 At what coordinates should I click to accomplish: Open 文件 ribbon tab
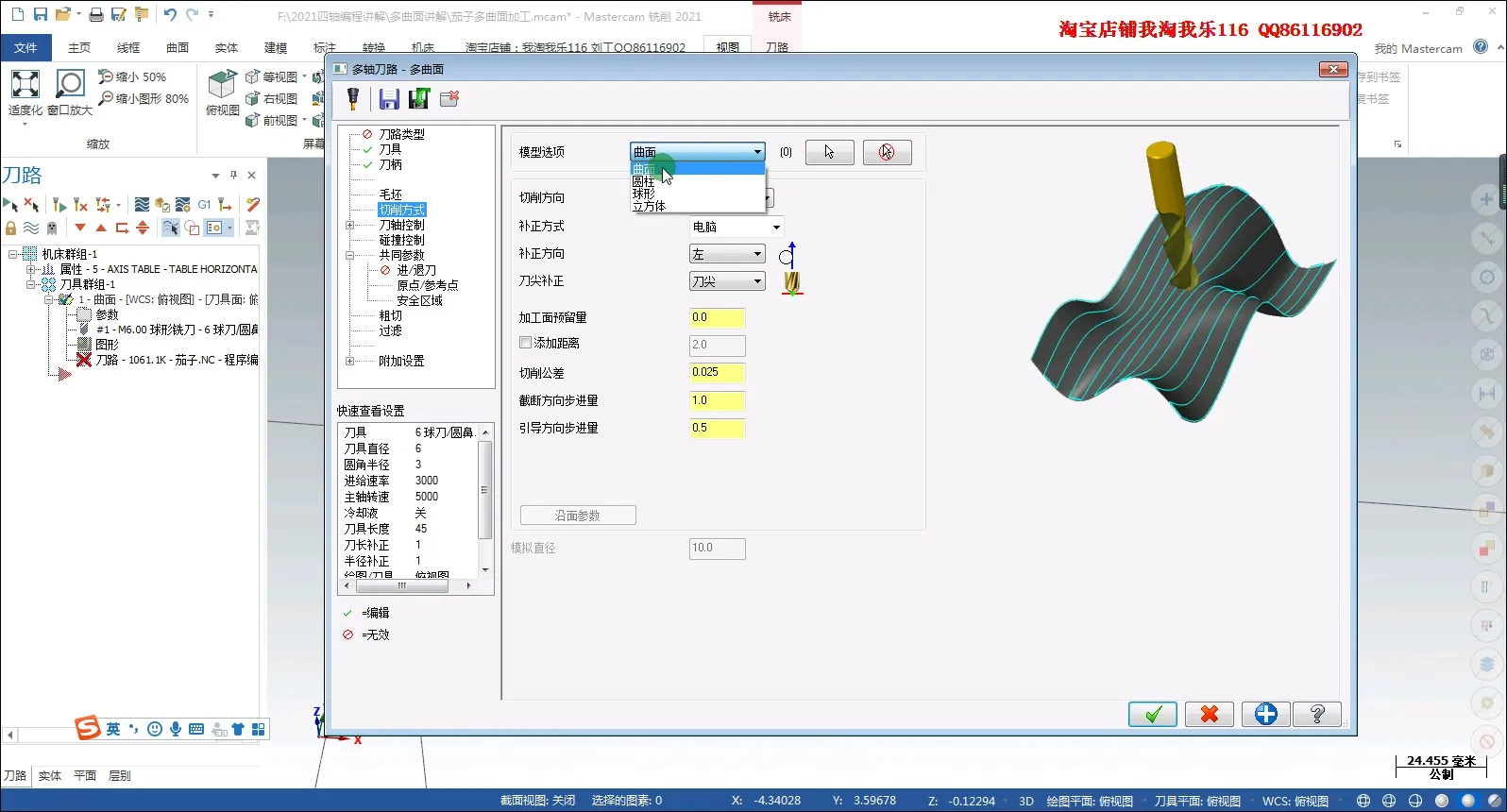click(x=26, y=47)
